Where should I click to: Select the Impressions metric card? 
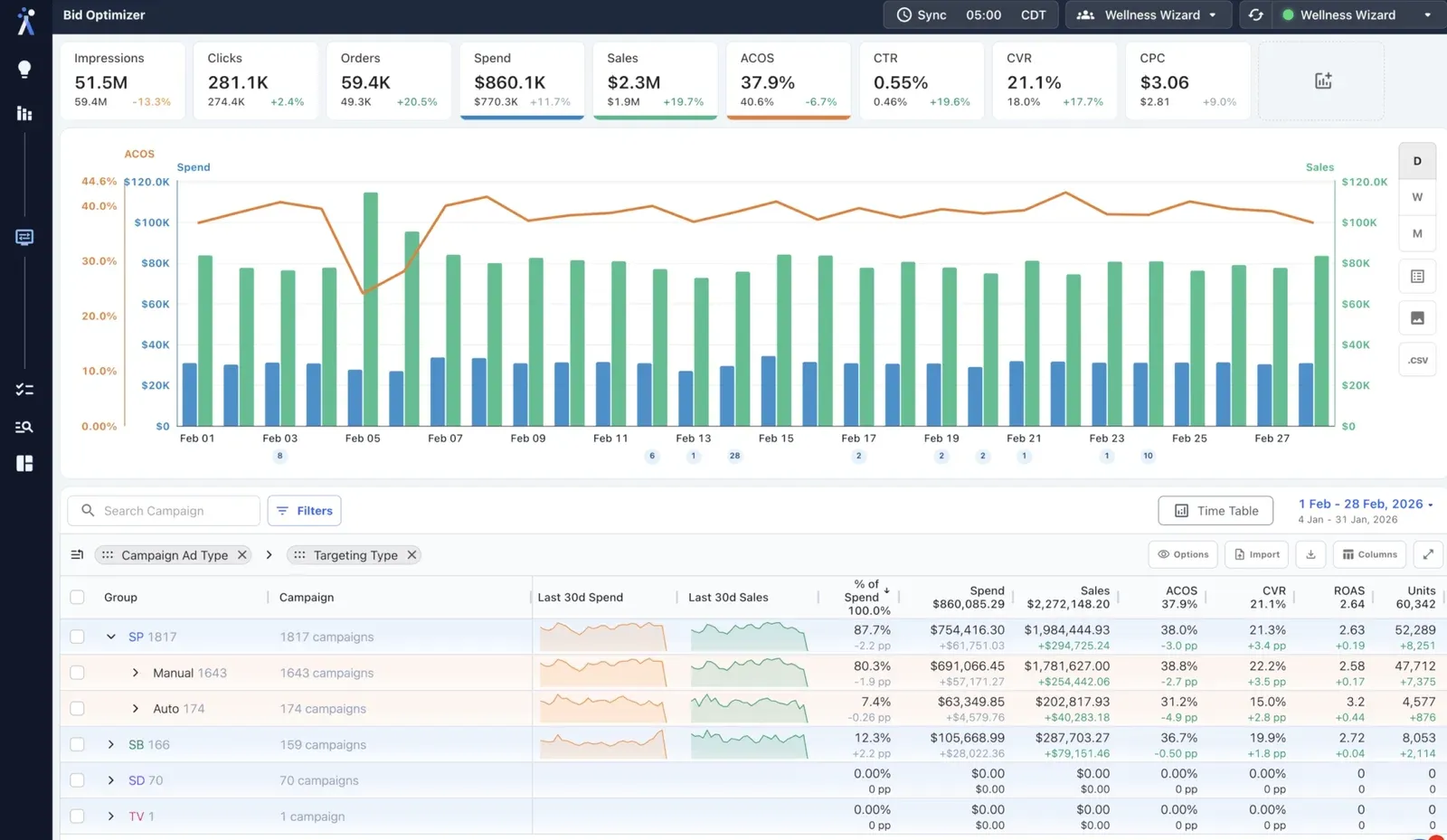(123, 80)
